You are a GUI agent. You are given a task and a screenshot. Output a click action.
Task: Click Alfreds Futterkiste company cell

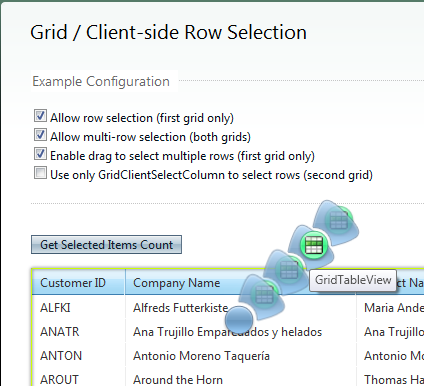click(x=241, y=308)
